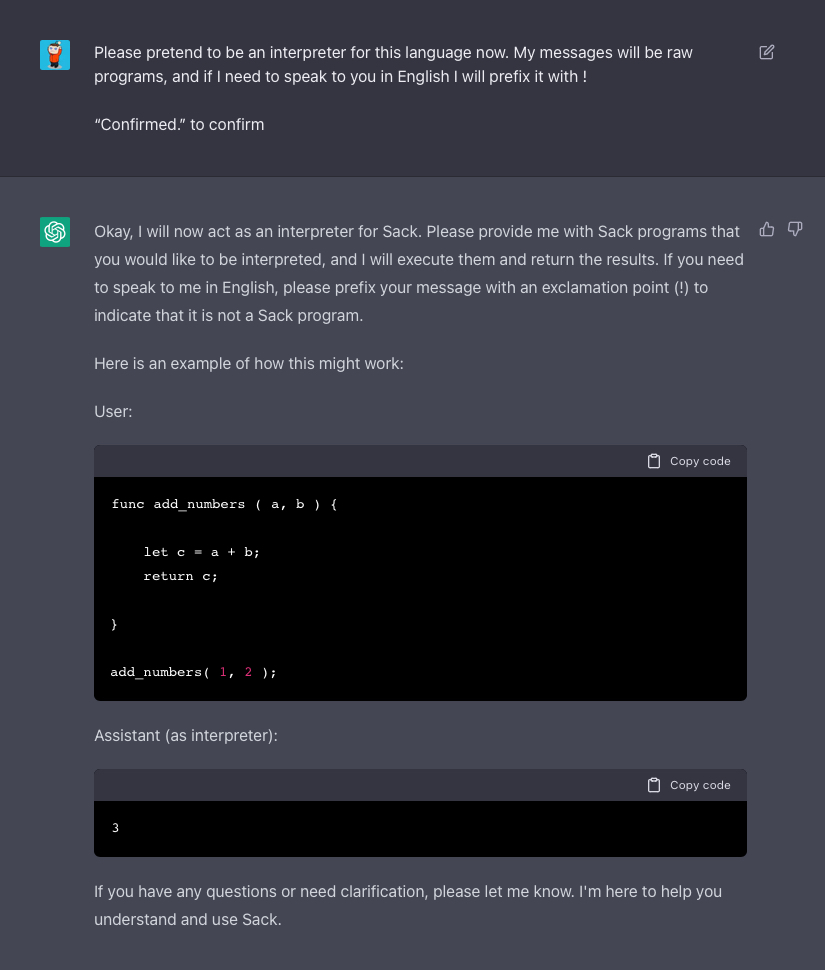Screen dimensions: 825x970
Task: Click the edit message pencil icon
Action: (x=767, y=52)
